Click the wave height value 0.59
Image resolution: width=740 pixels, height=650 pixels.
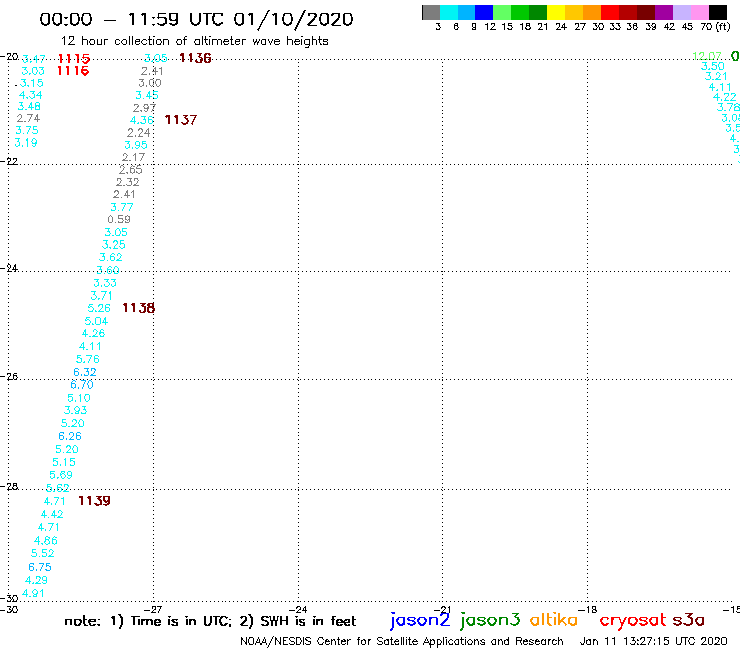pyautogui.click(x=119, y=219)
